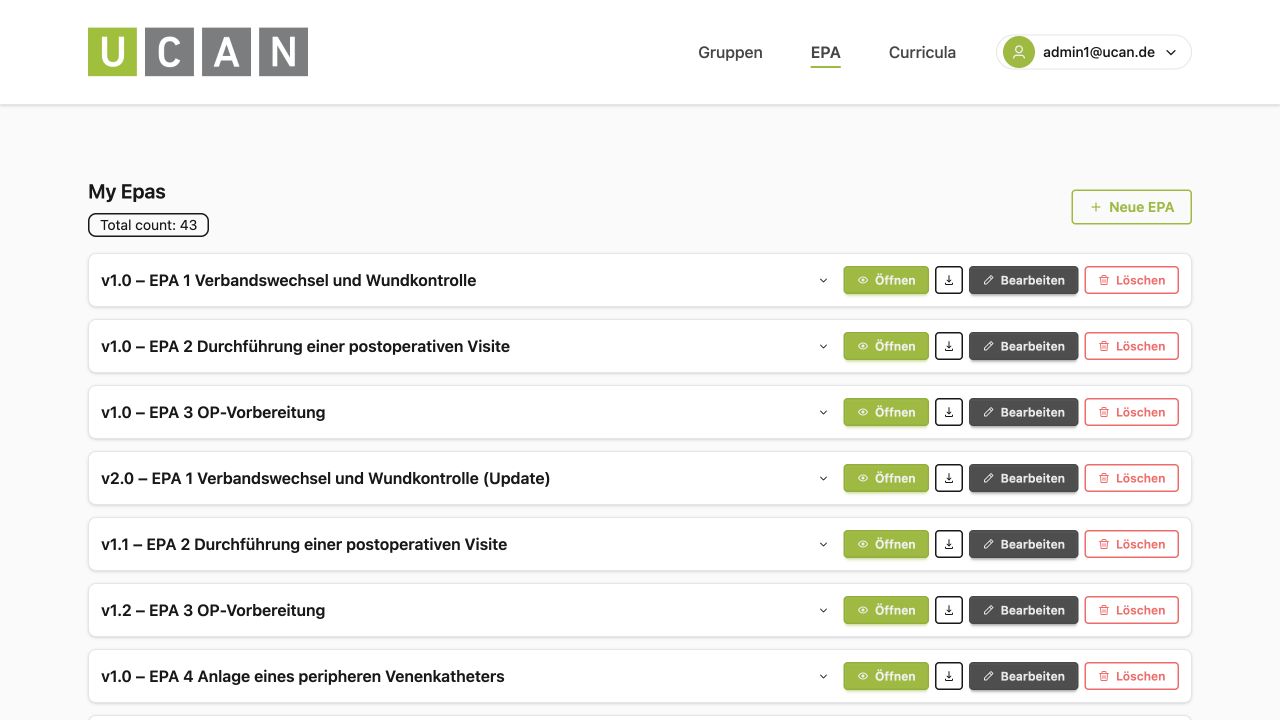Image resolution: width=1280 pixels, height=720 pixels.
Task: Download v1.0 EPA 3 OP-Vorbereitung
Action: (x=949, y=412)
